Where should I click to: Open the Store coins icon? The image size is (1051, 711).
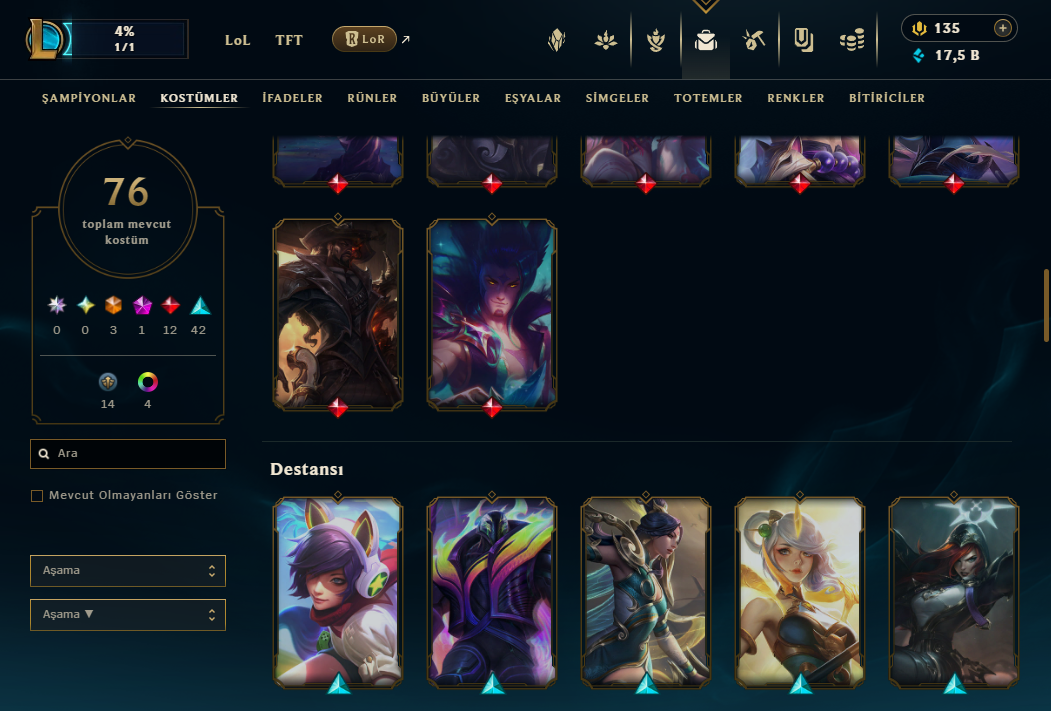[852, 41]
